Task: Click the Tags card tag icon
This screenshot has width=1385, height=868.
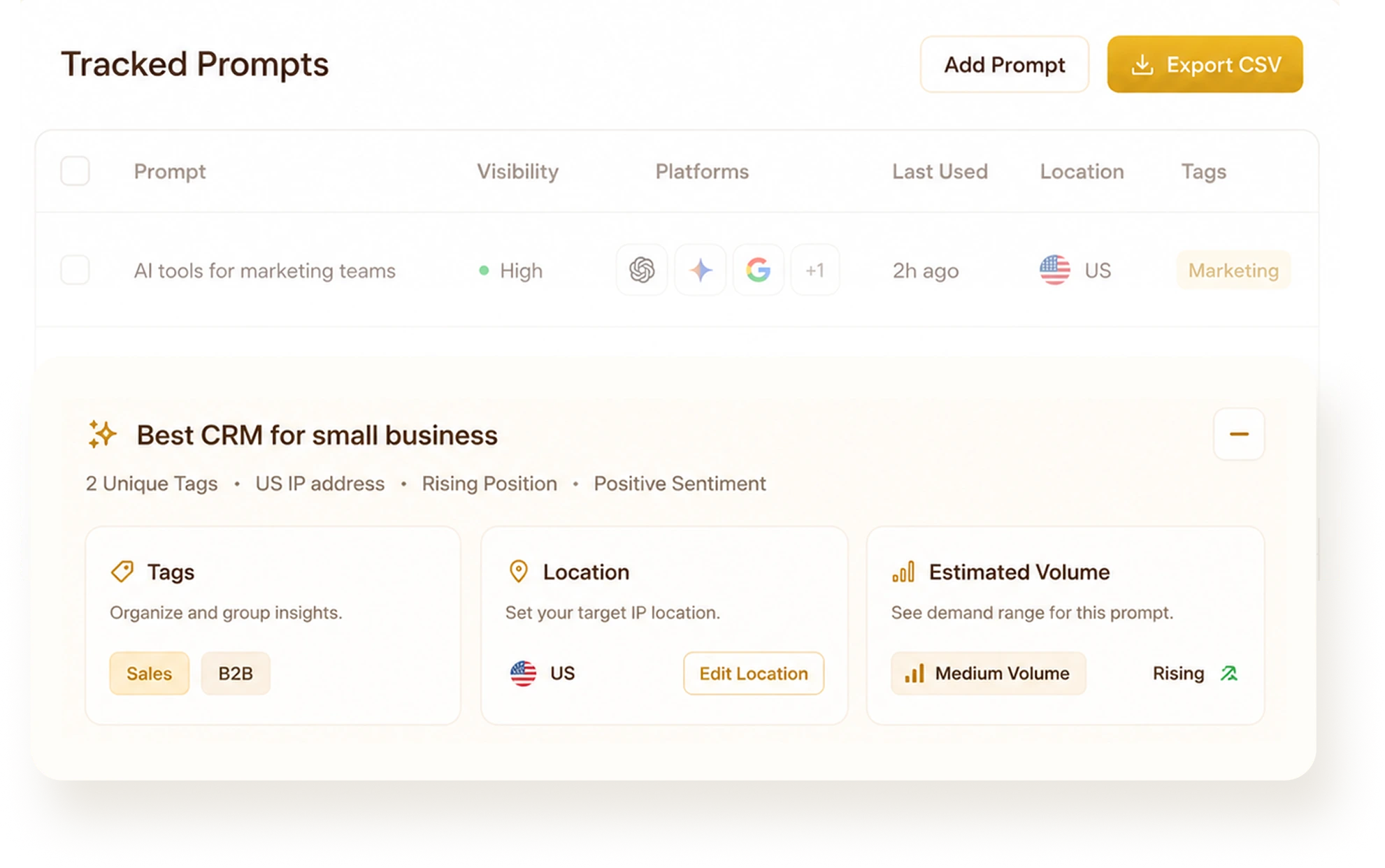Action: click(x=122, y=571)
